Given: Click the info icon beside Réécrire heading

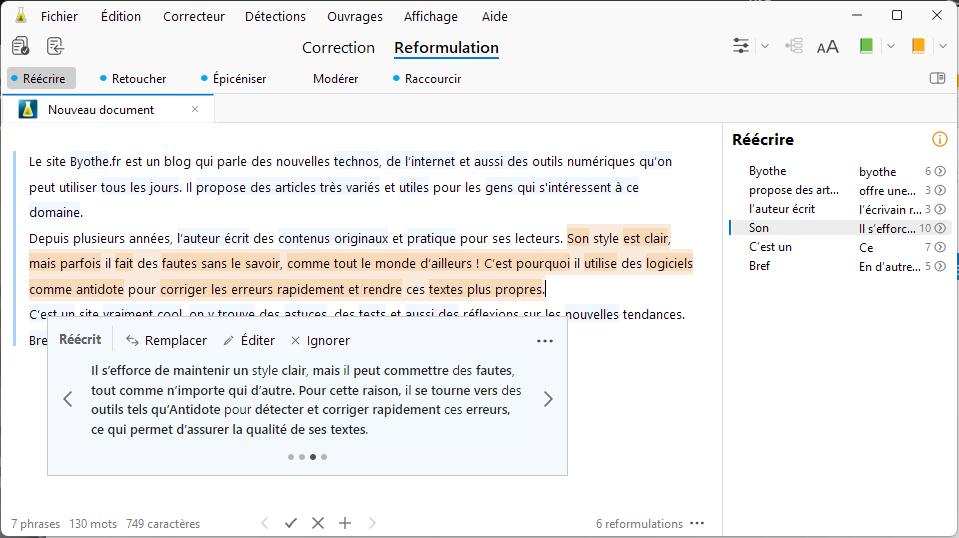Looking at the screenshot, I should point(939,139).
